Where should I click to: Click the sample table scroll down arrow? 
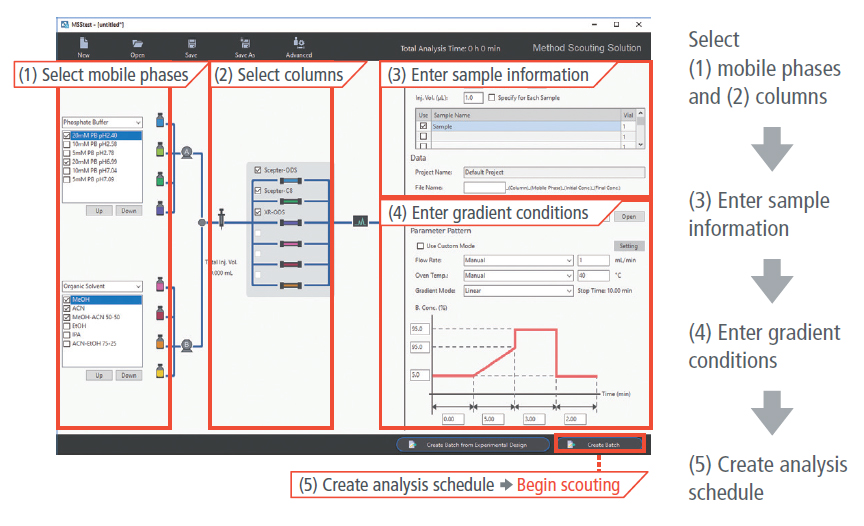click(640, 144)
